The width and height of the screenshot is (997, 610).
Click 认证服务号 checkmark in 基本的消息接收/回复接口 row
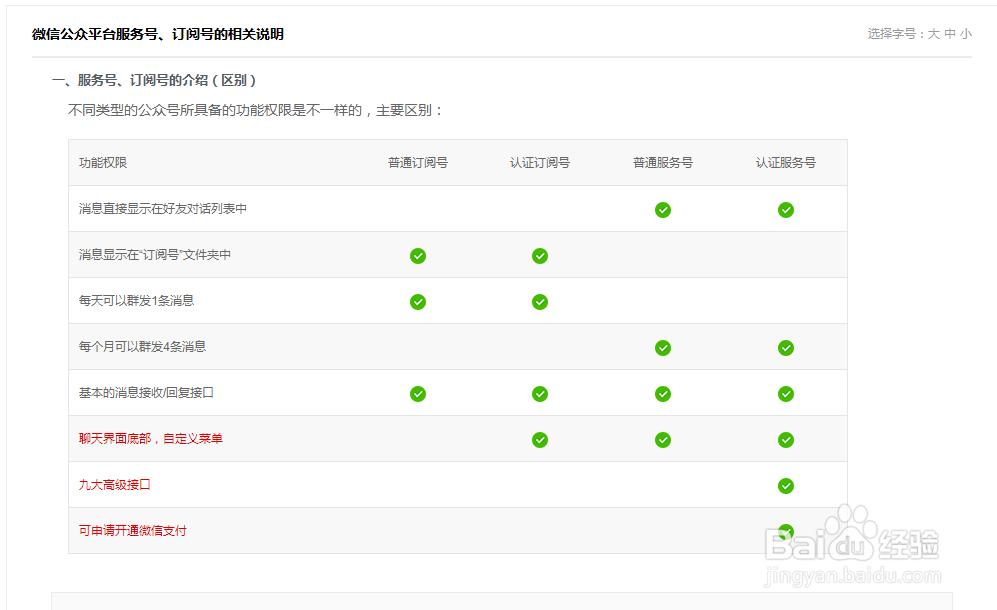786,394
